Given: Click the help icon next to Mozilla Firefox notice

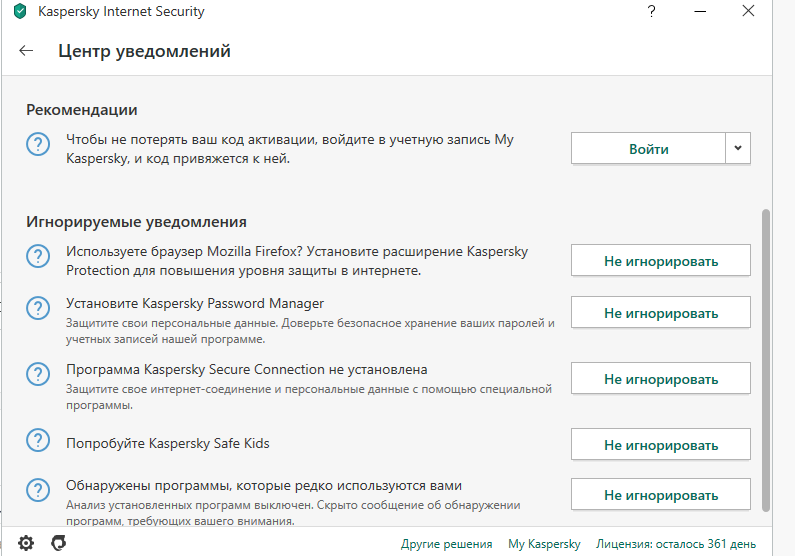Looking at the screenshot, I should coord(38,257).
